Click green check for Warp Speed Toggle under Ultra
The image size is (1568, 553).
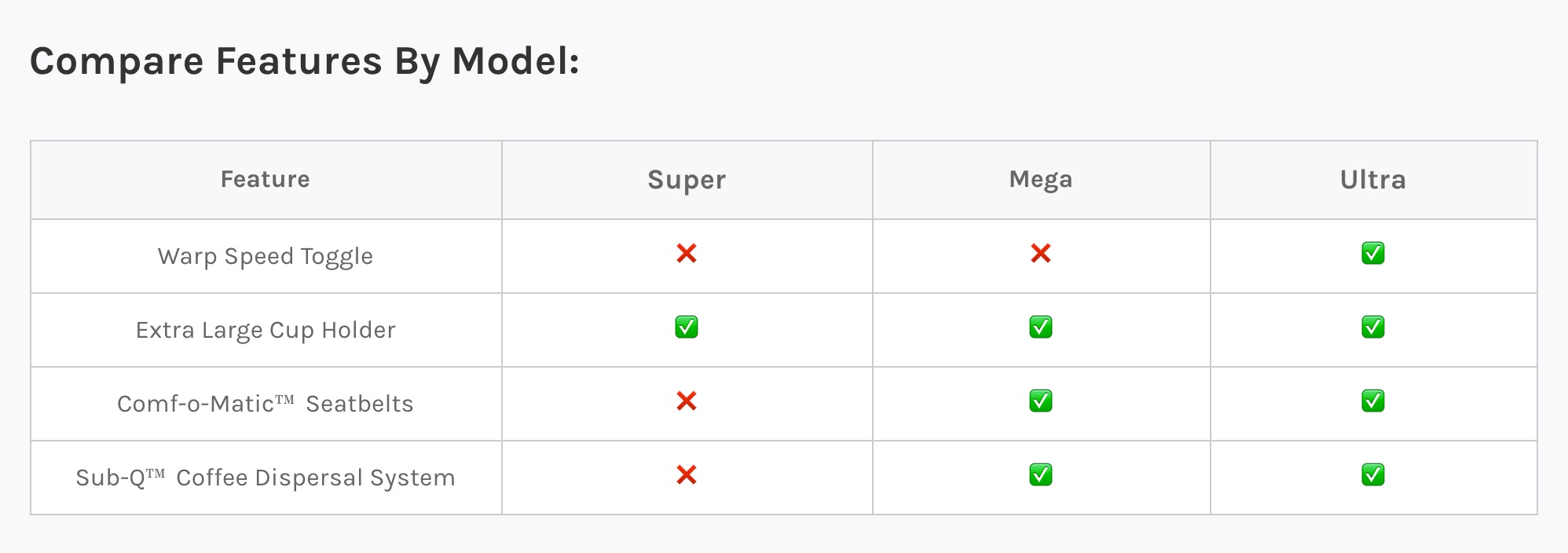1373,254
